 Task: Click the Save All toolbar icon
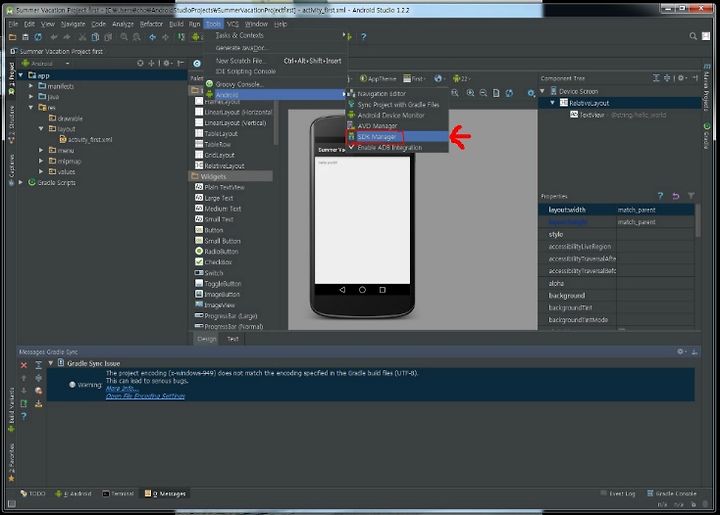(x=26, y=37)
